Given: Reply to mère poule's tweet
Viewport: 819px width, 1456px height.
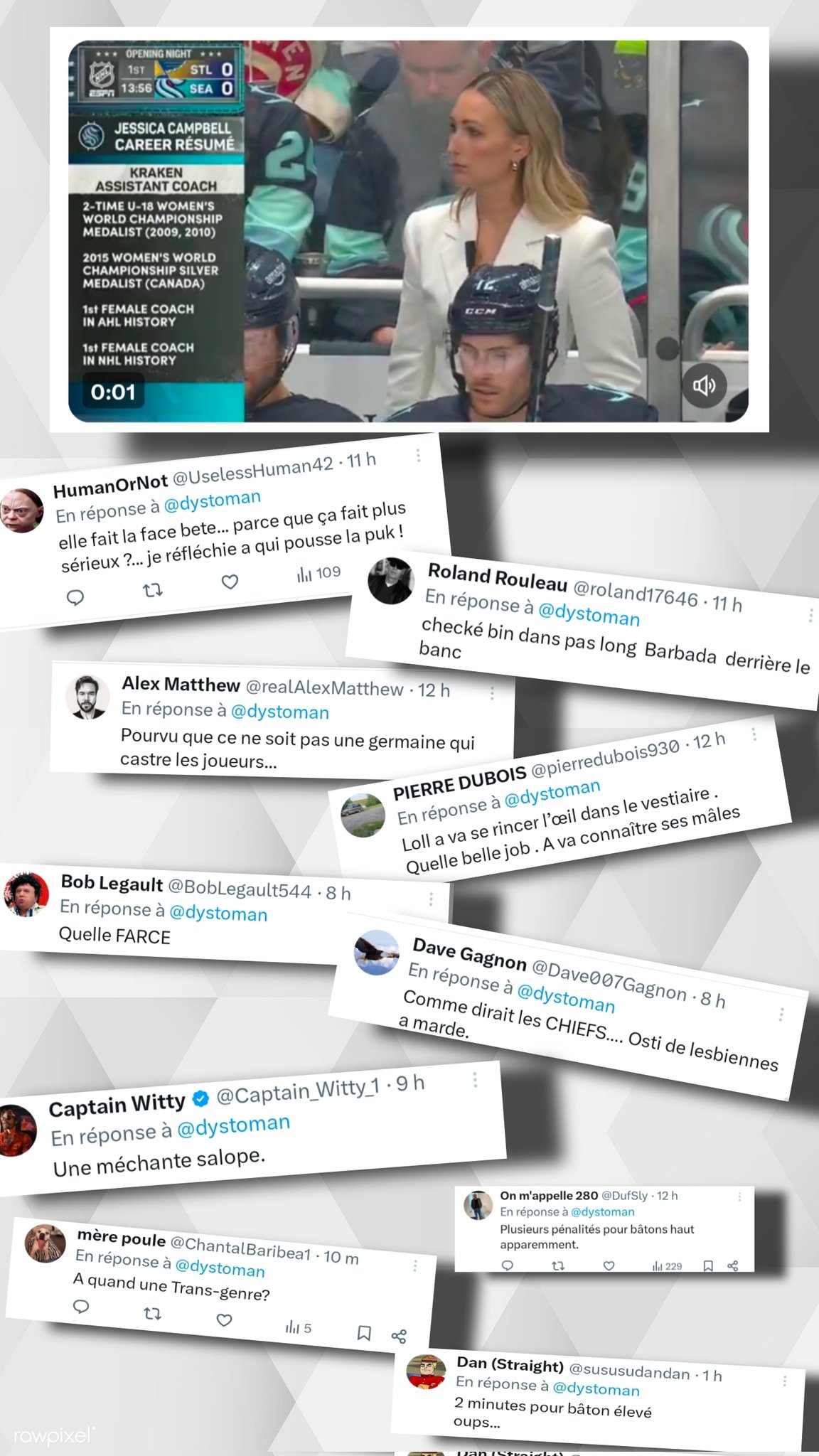Looking at the screenshot, I should coord(81,1307).
